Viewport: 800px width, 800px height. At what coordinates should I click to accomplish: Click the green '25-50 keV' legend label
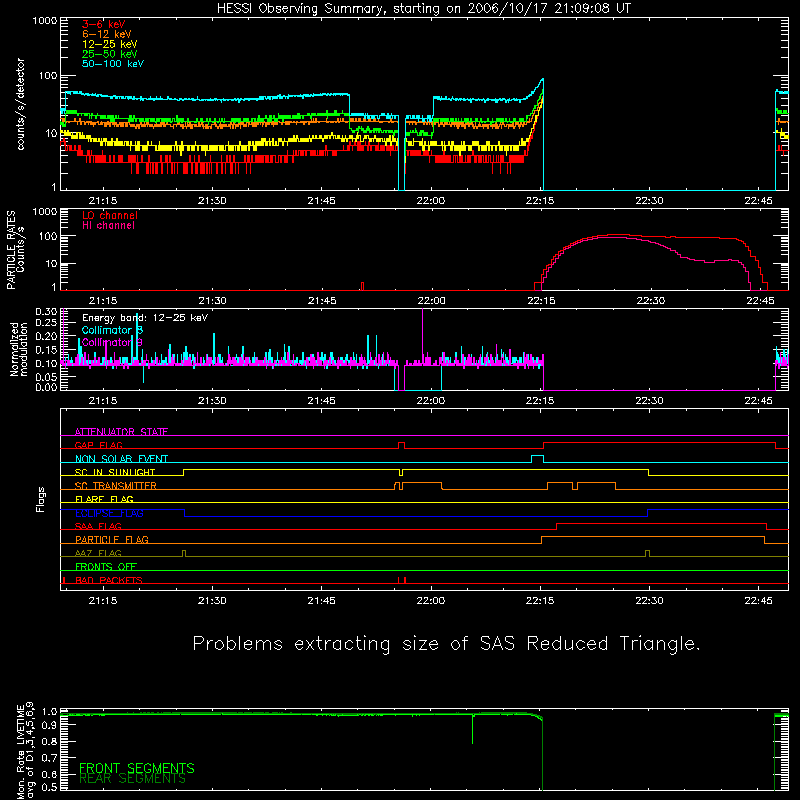pos(110,54)
